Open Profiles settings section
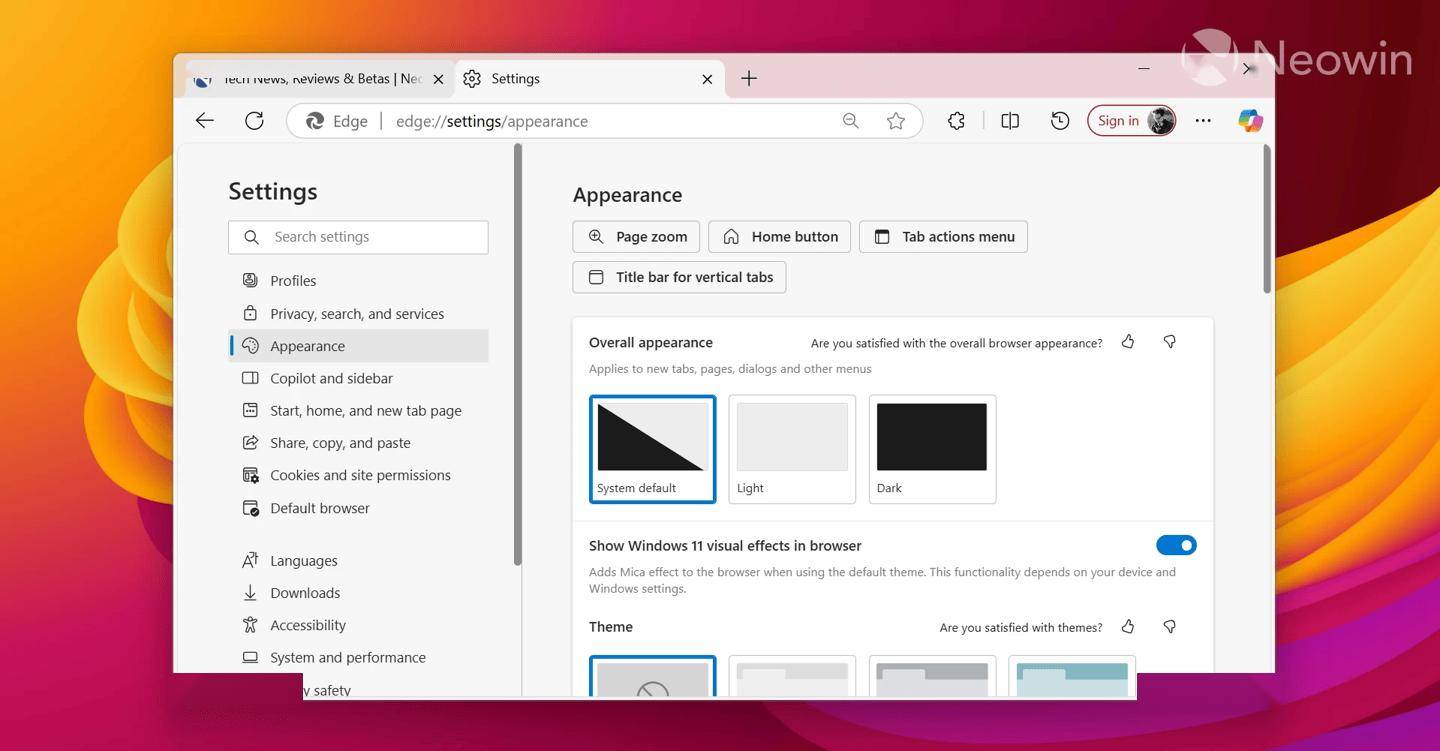This screenshot has height=751, width=1440. click(358, 281)
